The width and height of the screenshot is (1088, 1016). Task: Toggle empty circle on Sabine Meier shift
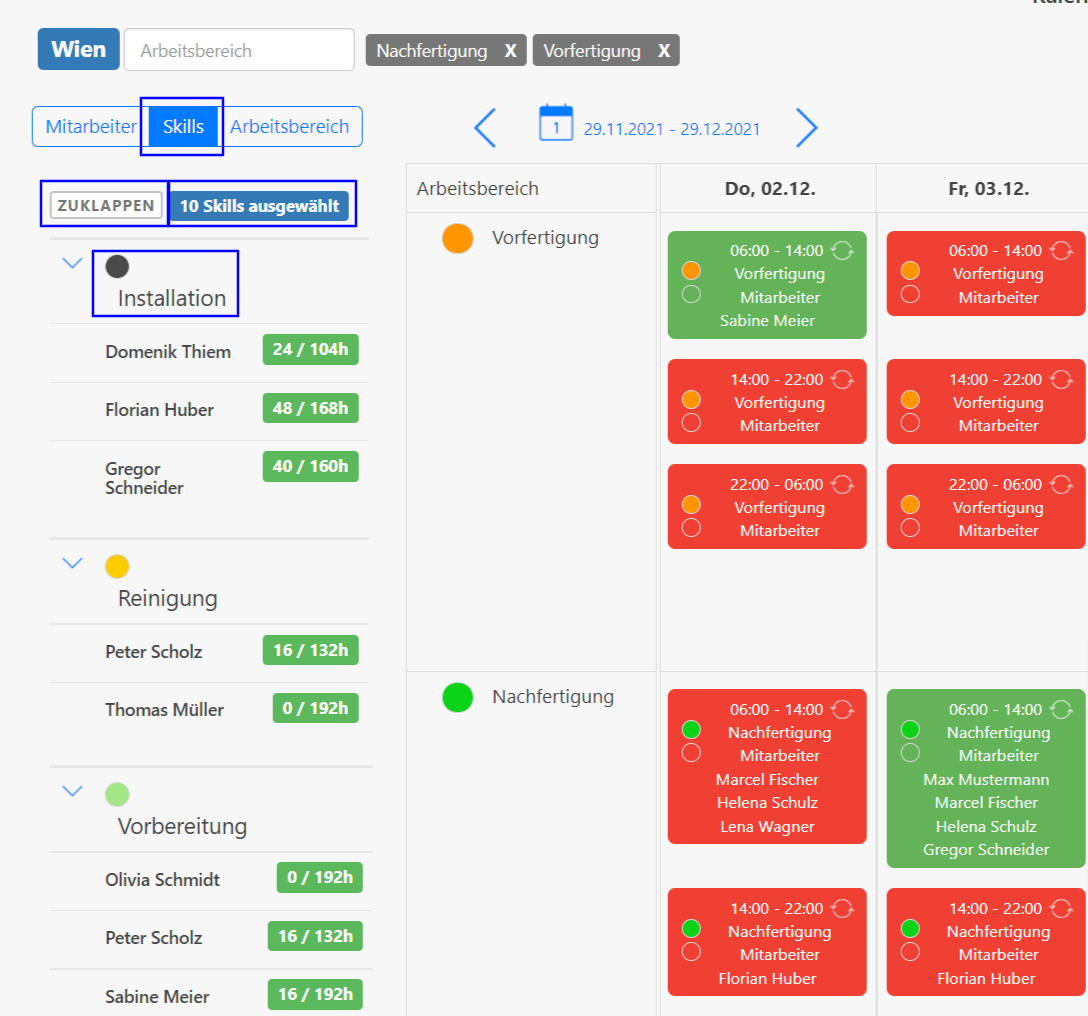691,294
